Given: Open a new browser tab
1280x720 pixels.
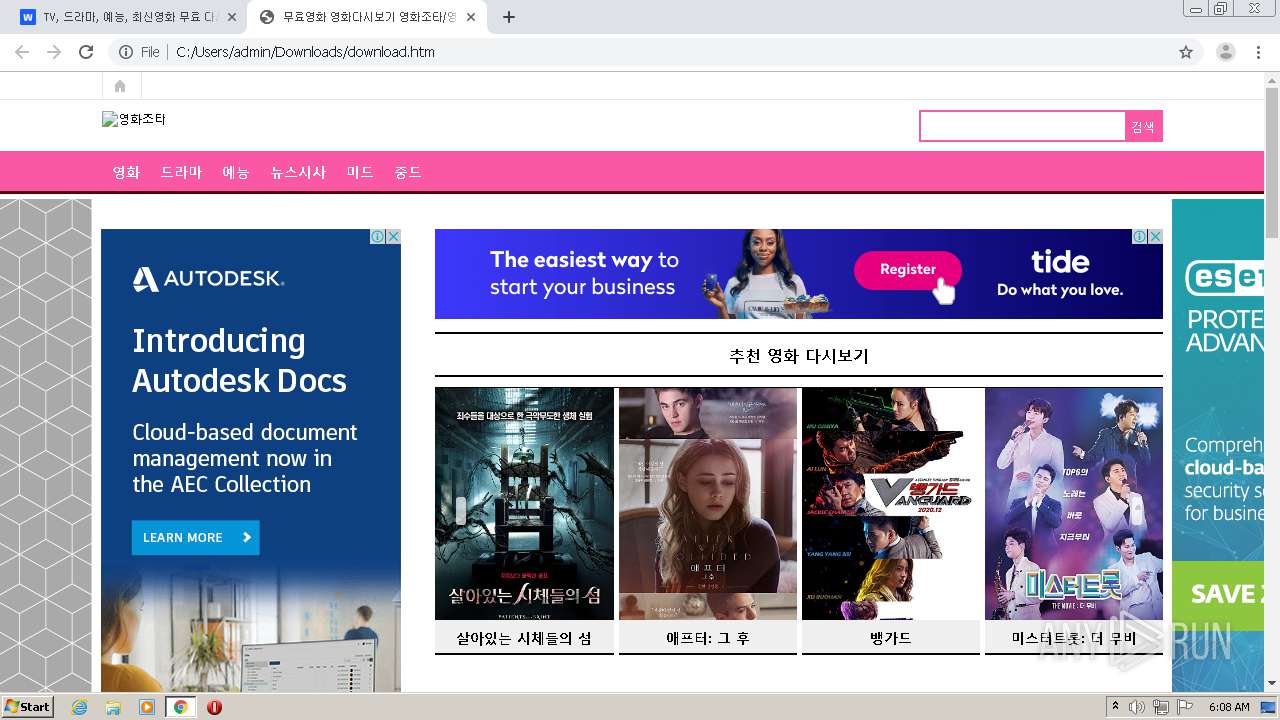Looking at the screenshot, I should pyautogui.click(x=509, y=17).
